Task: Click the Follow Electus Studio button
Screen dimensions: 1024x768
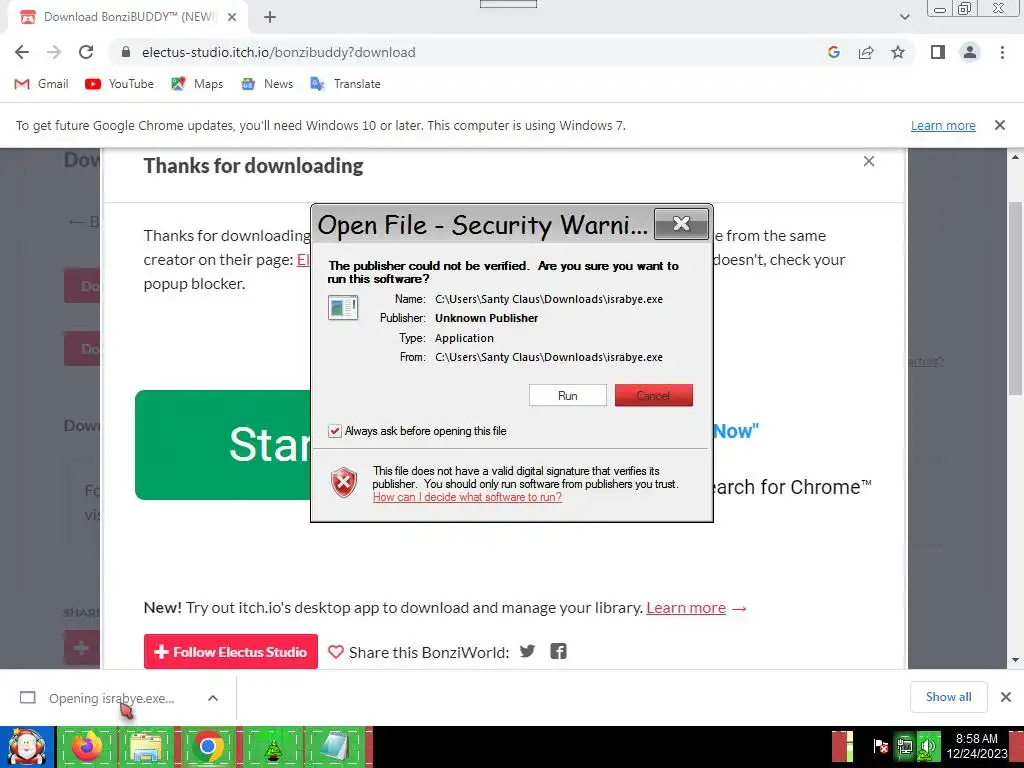Action: point(231,651)
